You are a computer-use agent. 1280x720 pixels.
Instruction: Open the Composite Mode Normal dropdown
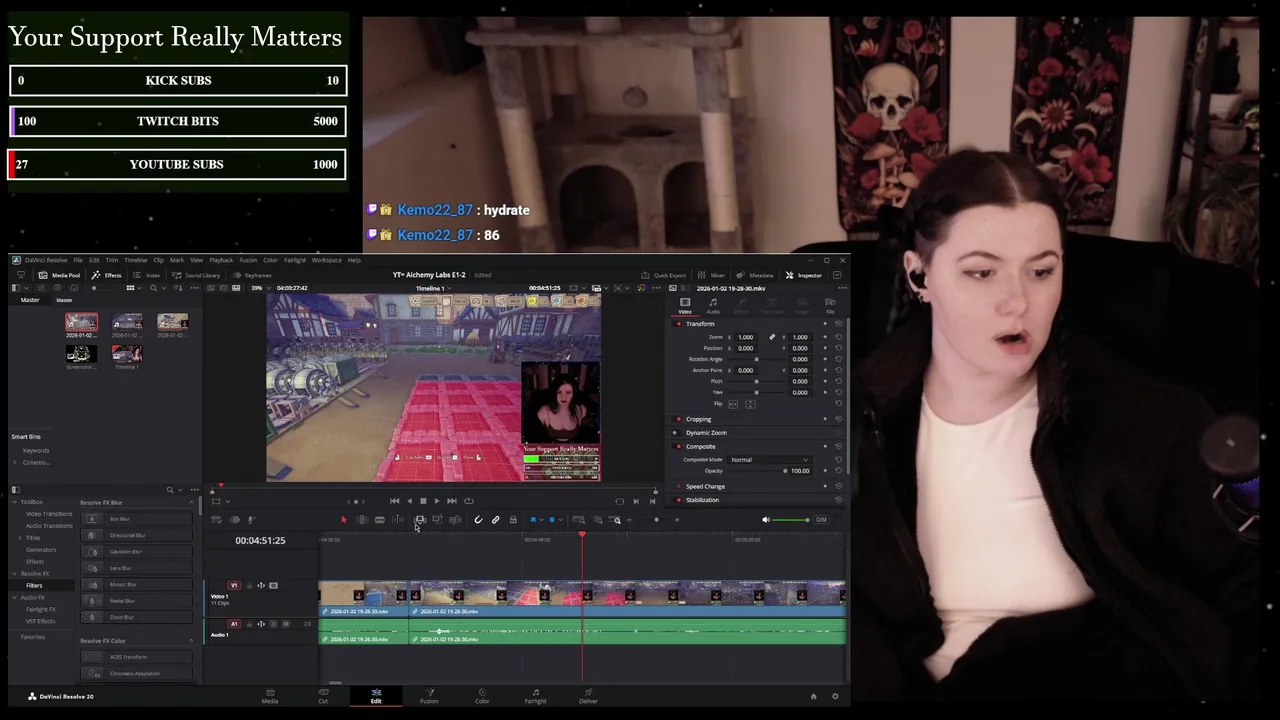point(769,460)
